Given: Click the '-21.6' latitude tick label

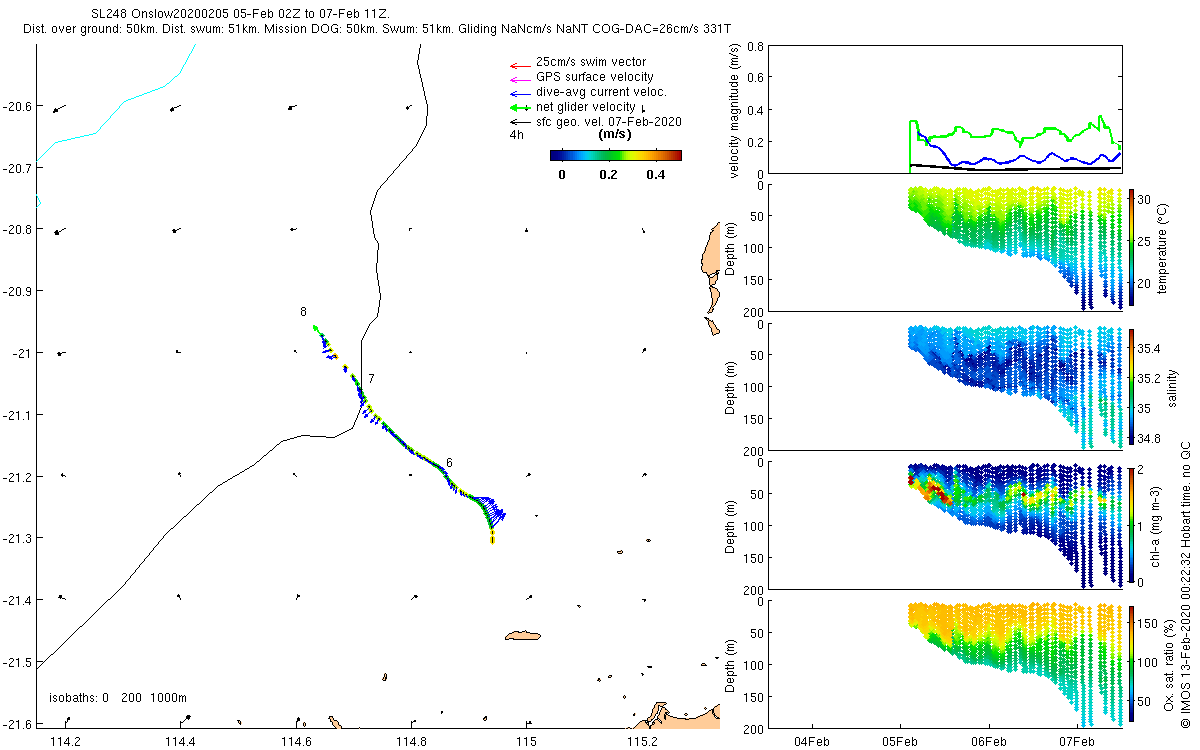Looking at the screenshot, I should pyautogui.click(x=18, y=724).
